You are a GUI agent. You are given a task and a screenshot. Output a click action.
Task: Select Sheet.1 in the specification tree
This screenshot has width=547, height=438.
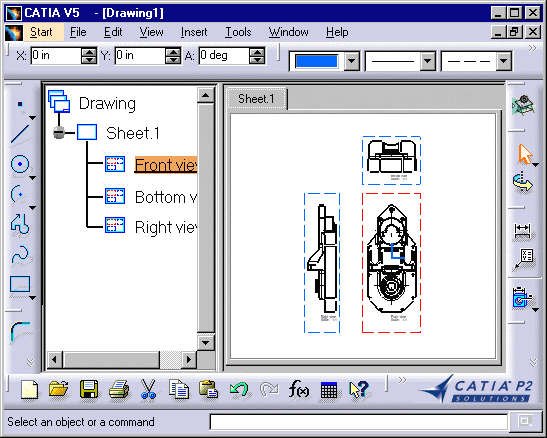pos(133,133)
